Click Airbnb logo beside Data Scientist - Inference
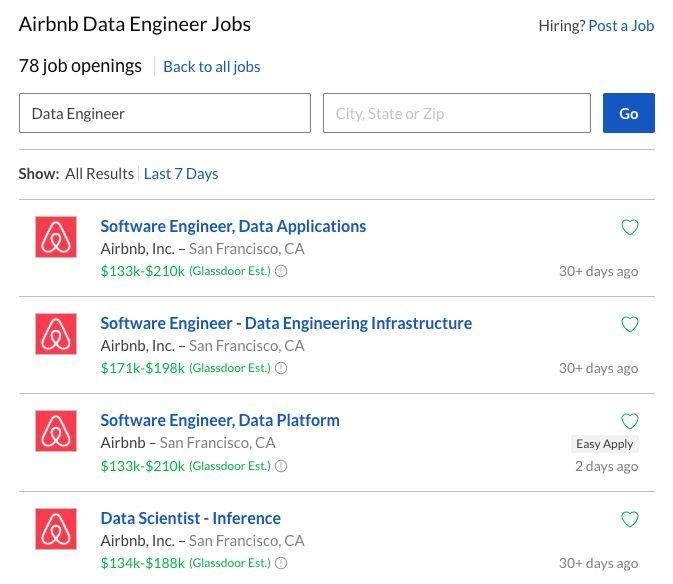673x584 pixels. coord(56,529)
